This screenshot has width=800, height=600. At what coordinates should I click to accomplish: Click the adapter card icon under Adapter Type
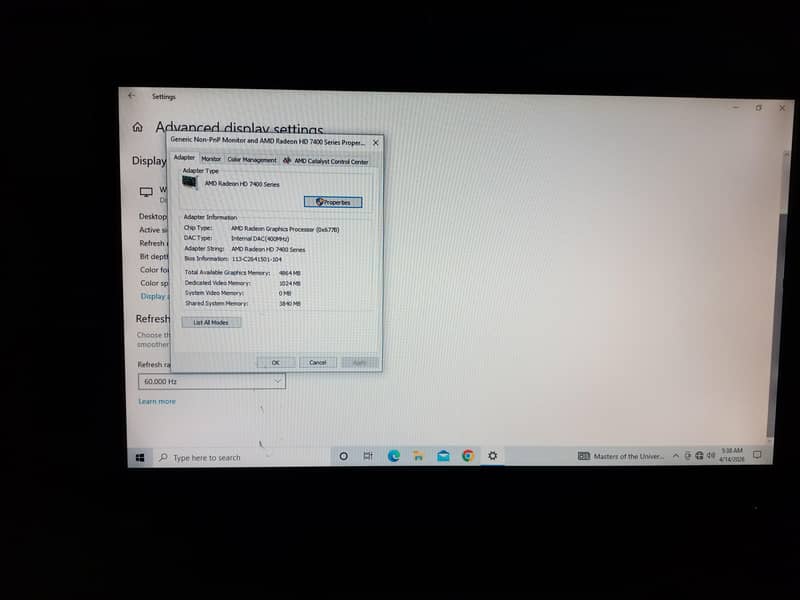point(190,182)
